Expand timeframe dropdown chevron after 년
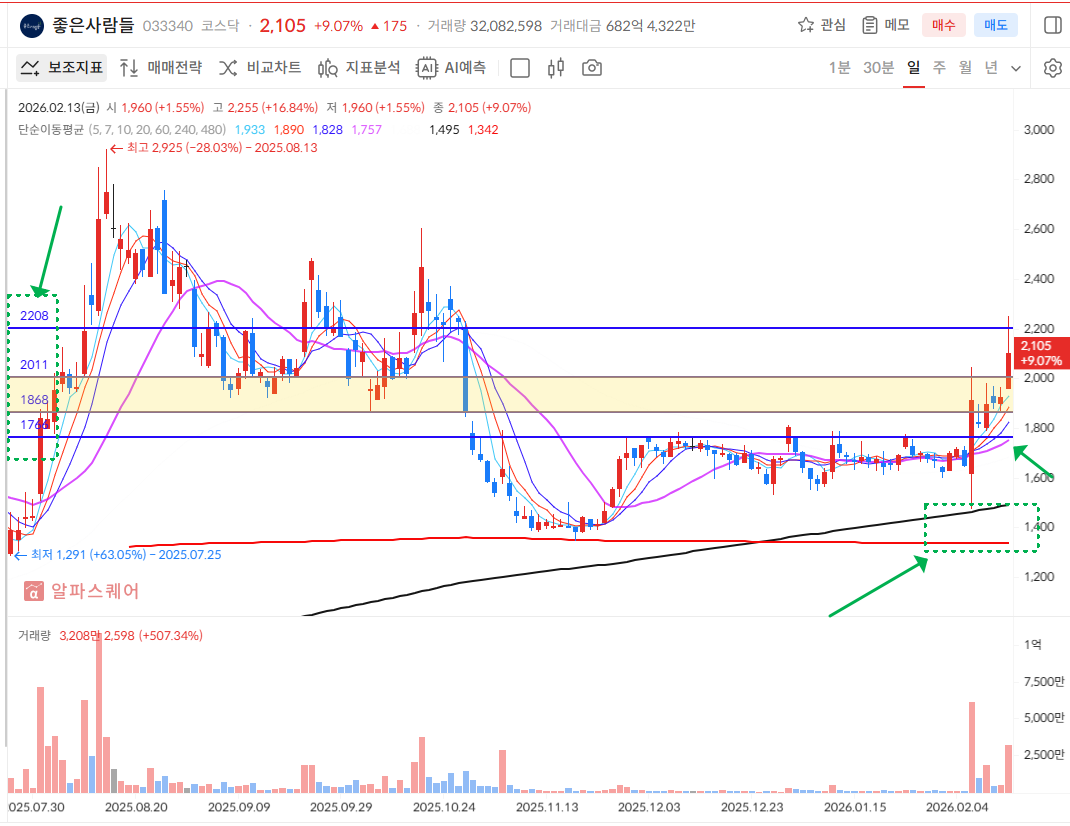Screen dimensions: 1070x826 tap(1016, 69)
